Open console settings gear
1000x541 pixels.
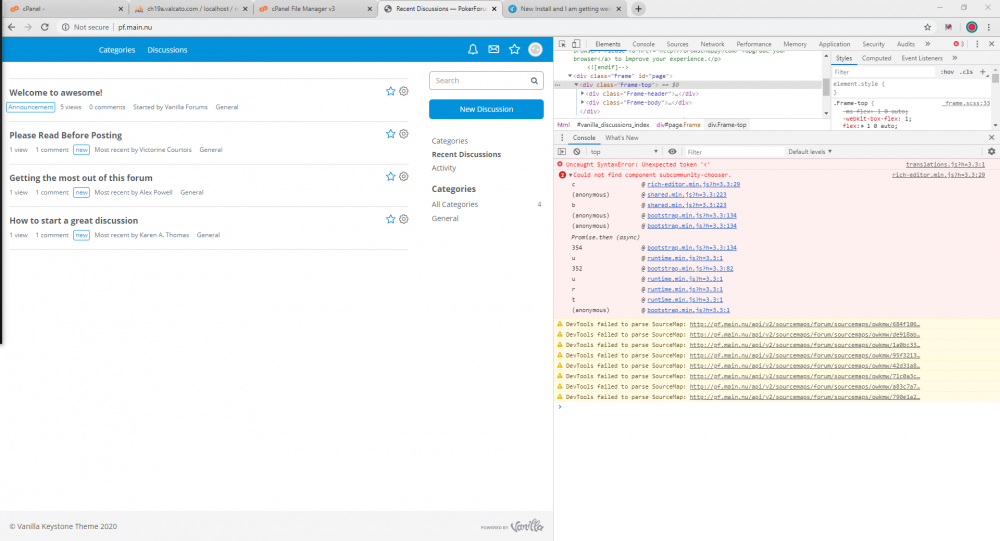[x=991, y=152]
